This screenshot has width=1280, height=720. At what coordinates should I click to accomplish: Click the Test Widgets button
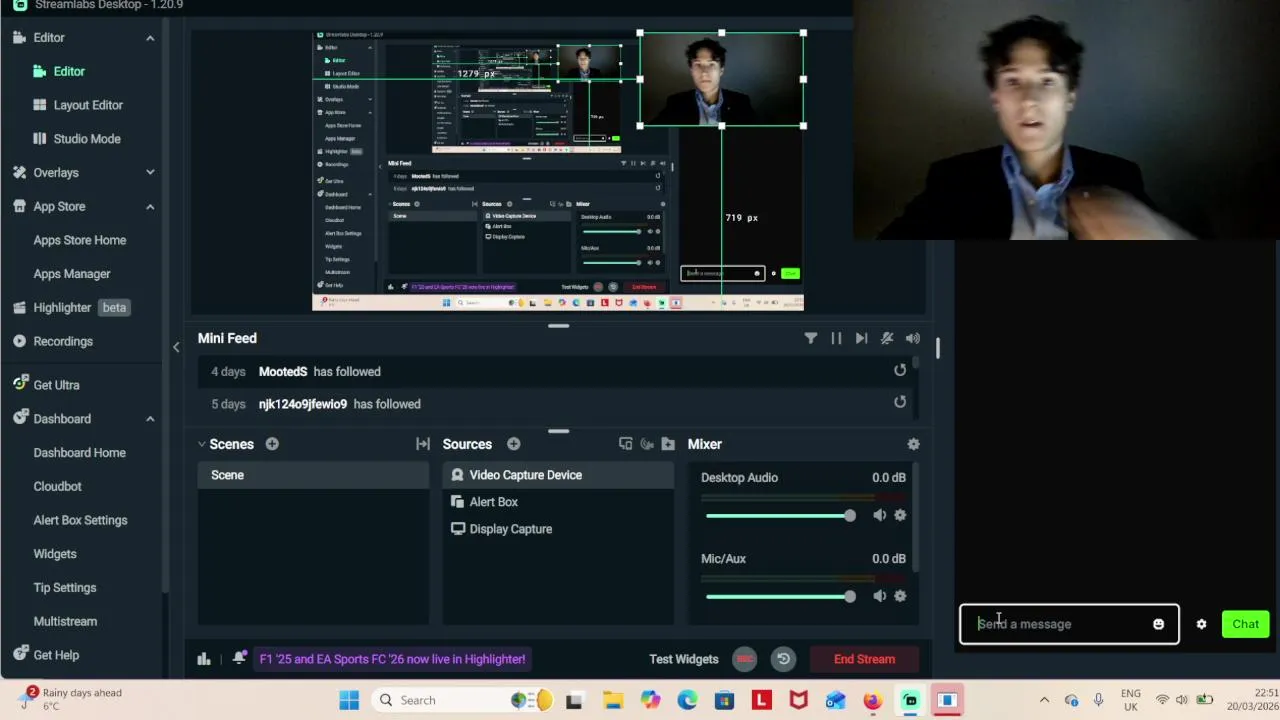pos(684,659)
